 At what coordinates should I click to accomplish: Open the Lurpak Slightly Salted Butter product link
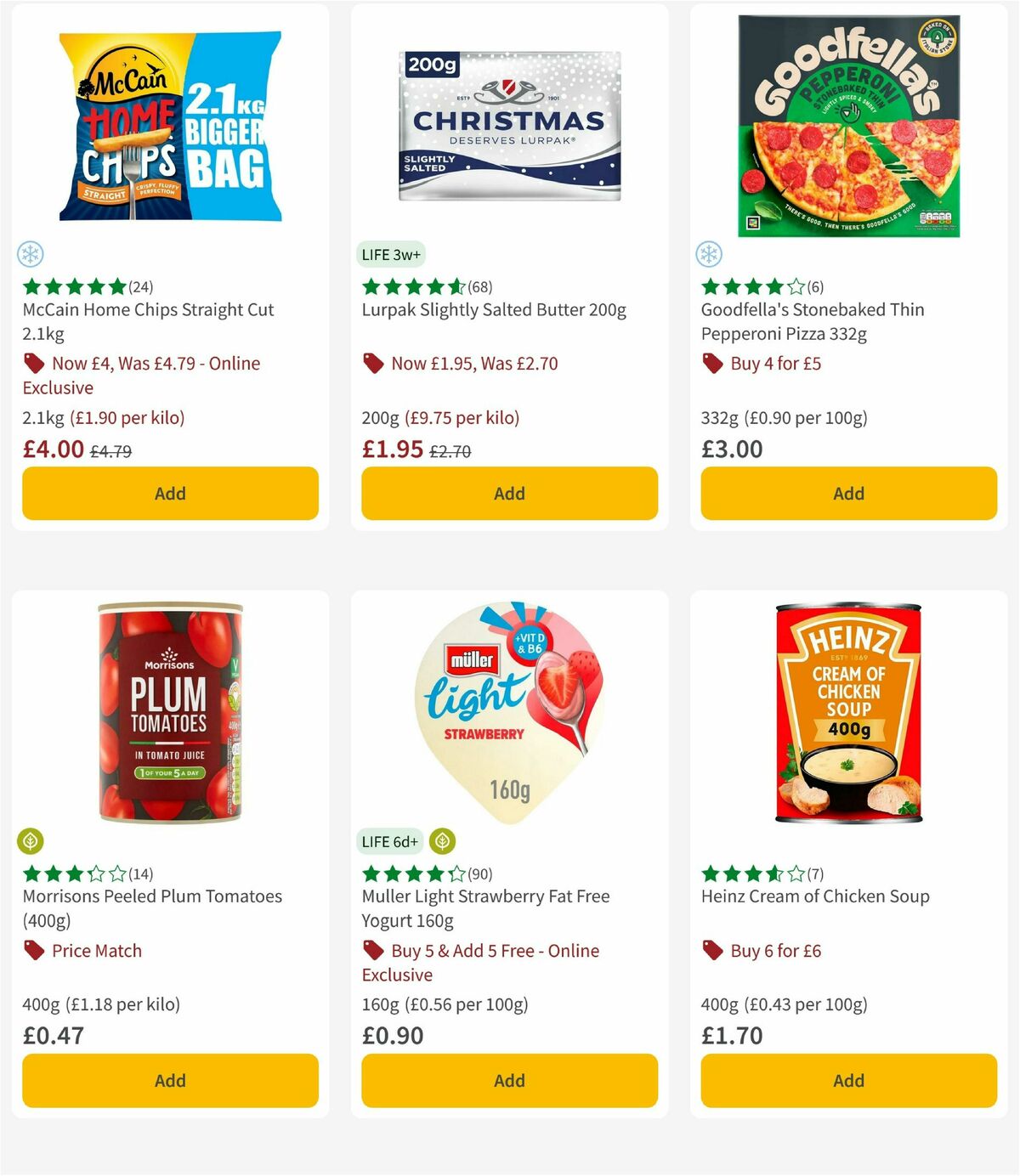(495, 309)
